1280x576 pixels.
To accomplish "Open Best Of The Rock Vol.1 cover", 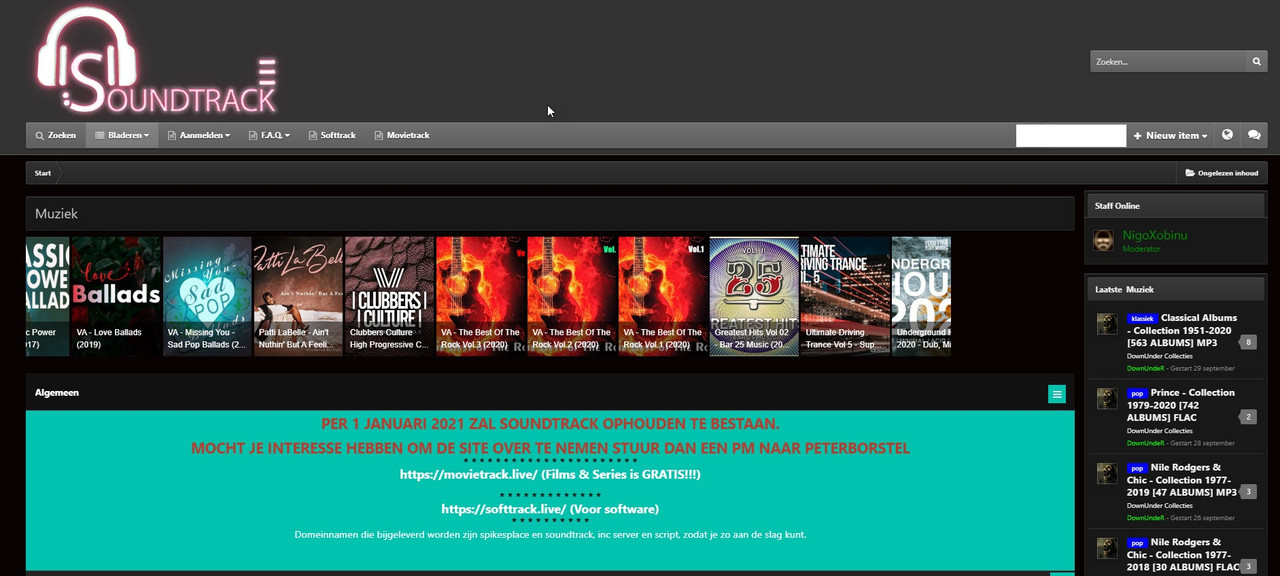I will pos(662,296).
